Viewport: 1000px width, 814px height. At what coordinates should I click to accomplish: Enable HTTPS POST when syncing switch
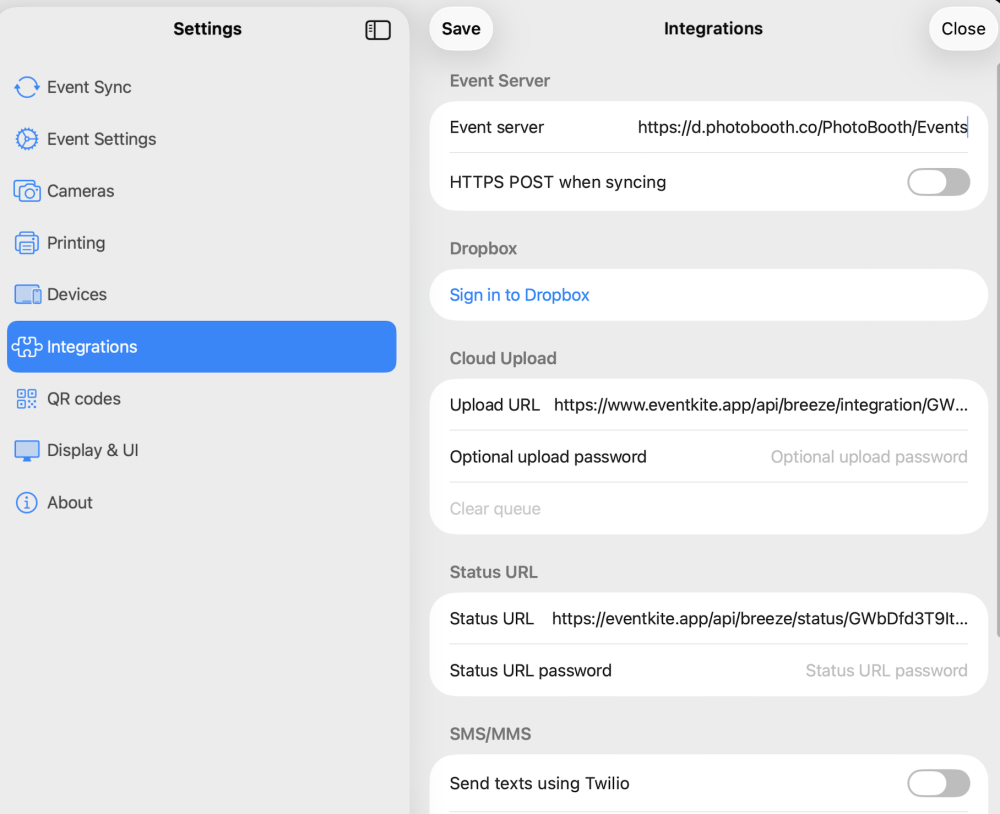(938, 182)
